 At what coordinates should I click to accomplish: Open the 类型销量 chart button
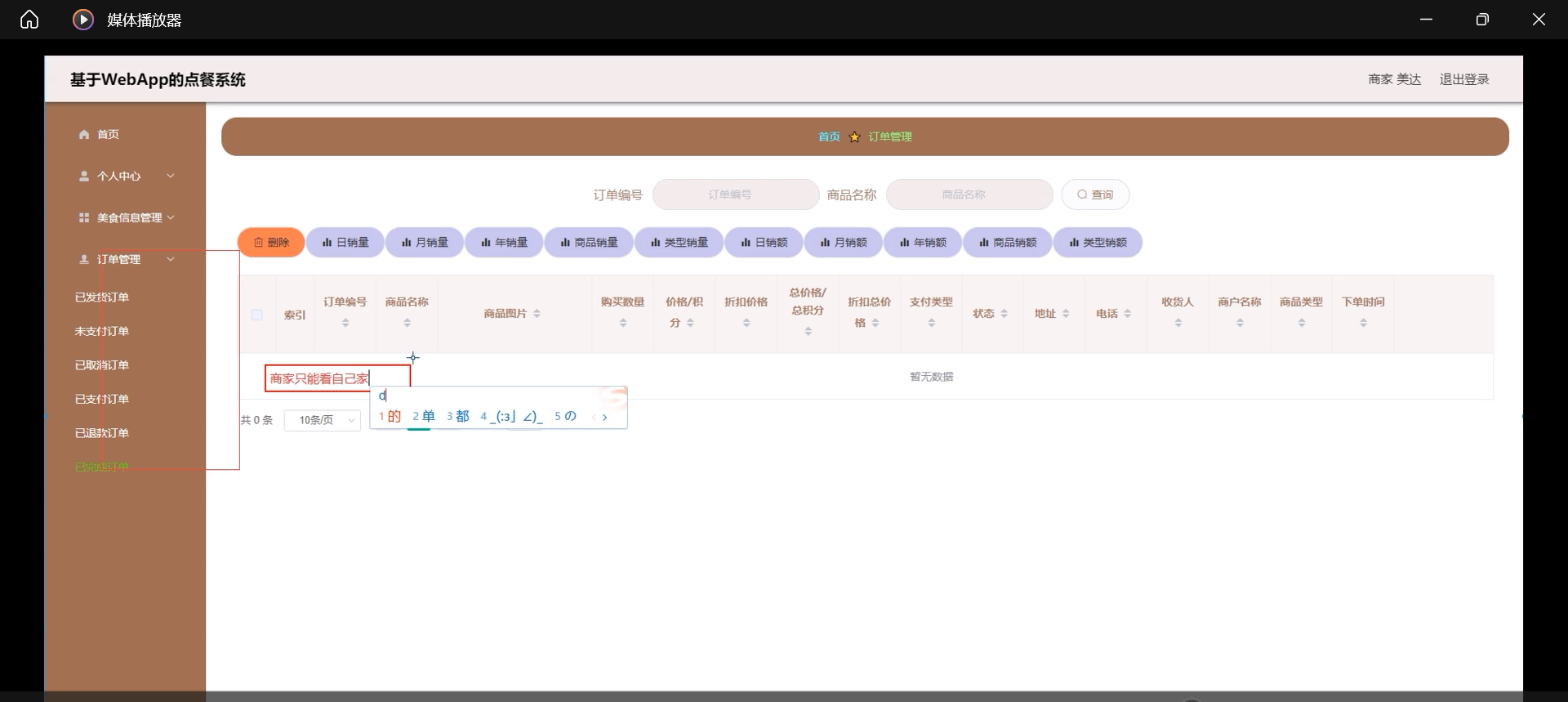(679, 243)
